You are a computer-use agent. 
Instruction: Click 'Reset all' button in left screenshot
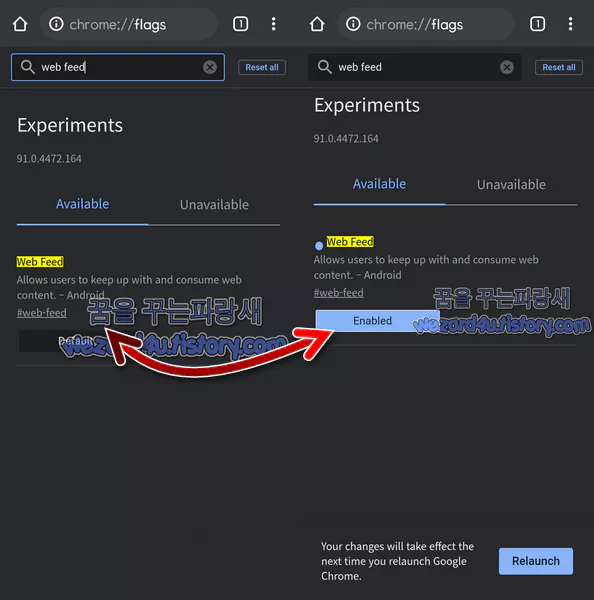pos(262,67)
